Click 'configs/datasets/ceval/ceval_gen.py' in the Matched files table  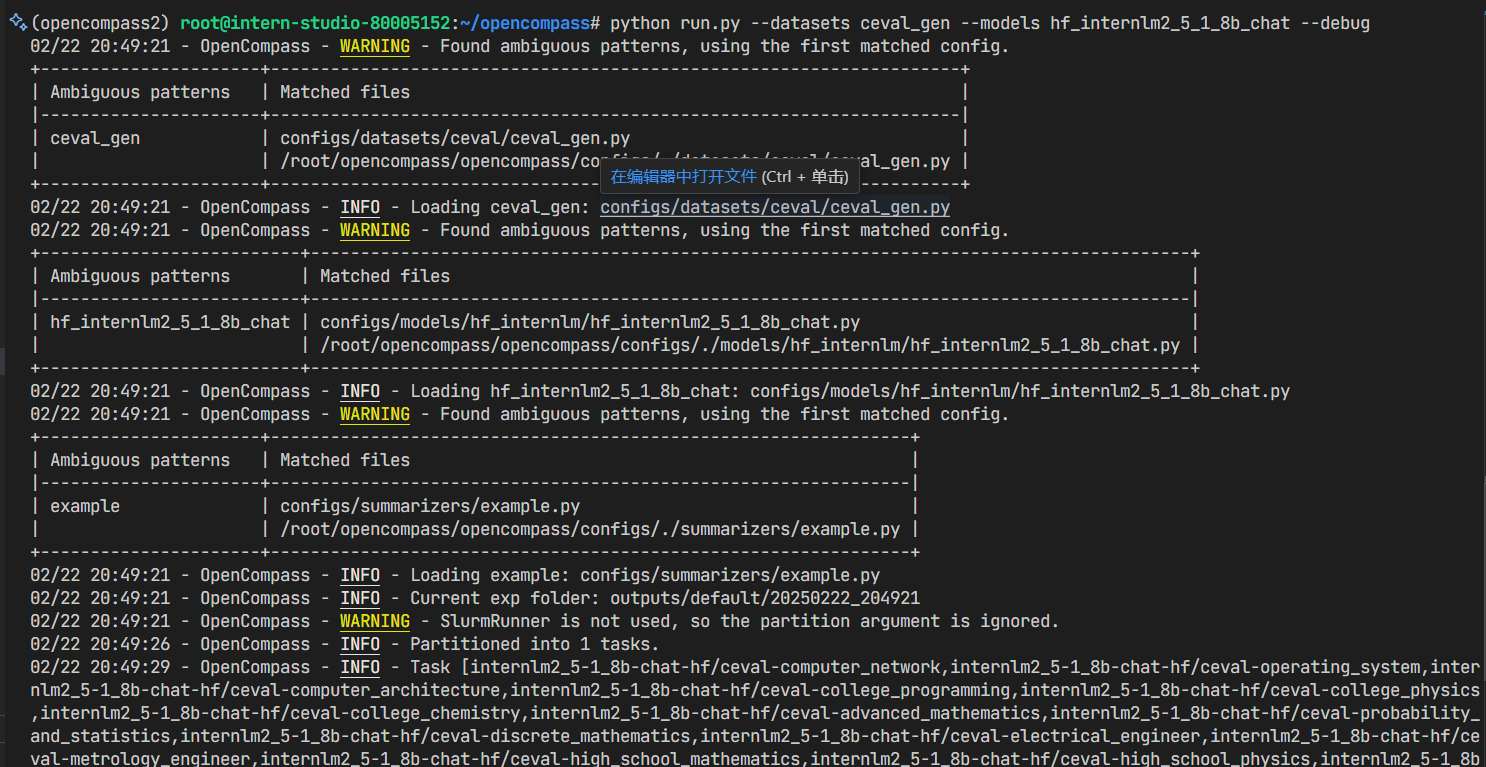click(x=455, y=139)
